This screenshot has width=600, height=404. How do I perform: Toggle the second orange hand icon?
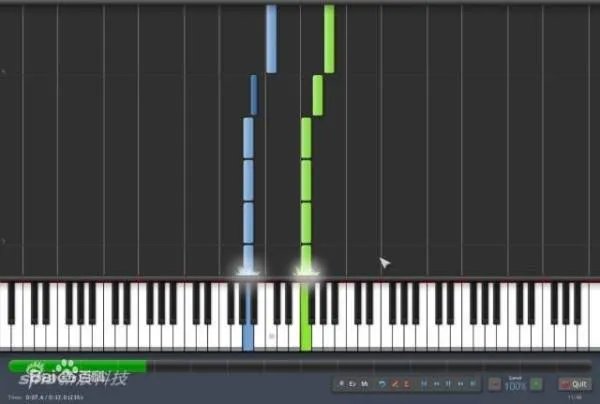tap(407, 384)
